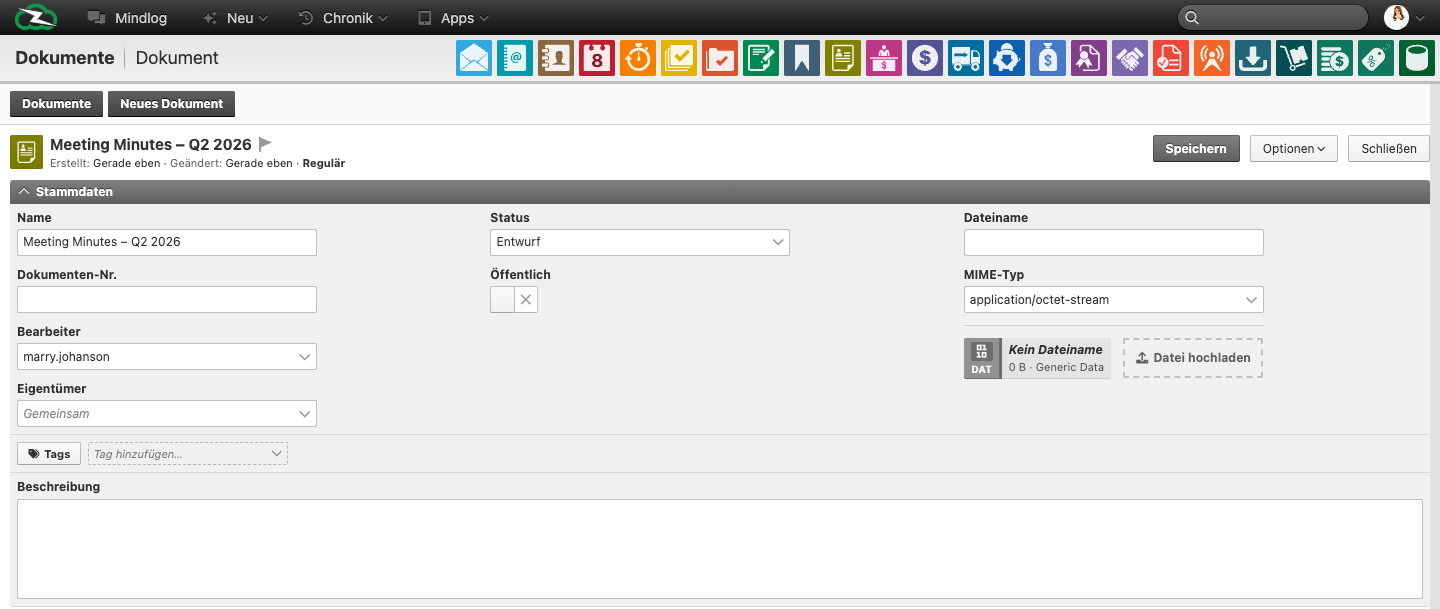The width and height of the screenshot is (1440, 609).
Task: Open the Tag hinzufügen dropdown
Action: 188,454
